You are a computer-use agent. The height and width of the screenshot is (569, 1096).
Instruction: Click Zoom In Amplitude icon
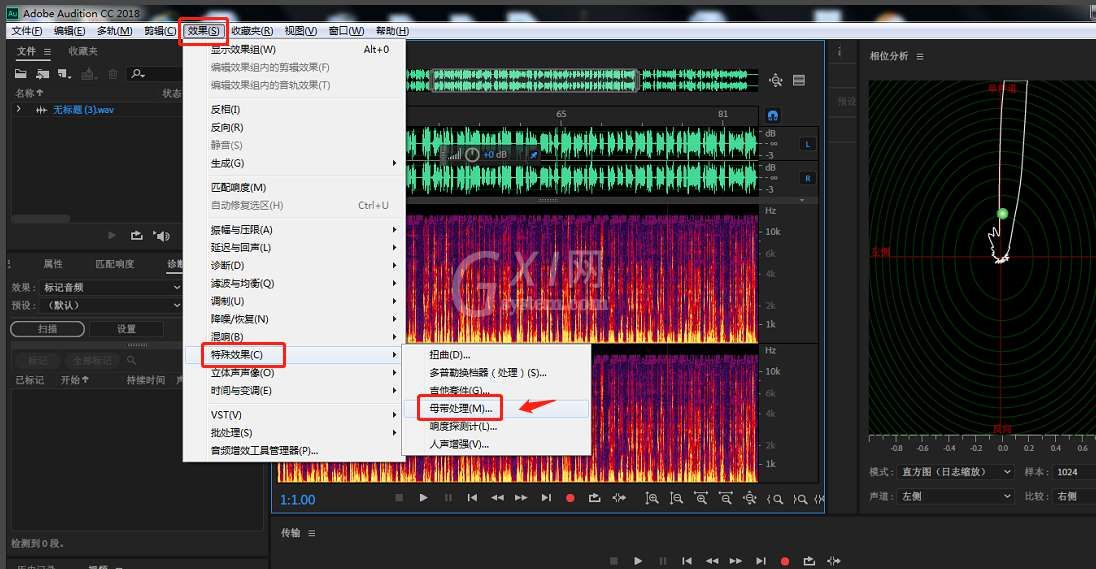pyautogui.click(x=651, y=498)
